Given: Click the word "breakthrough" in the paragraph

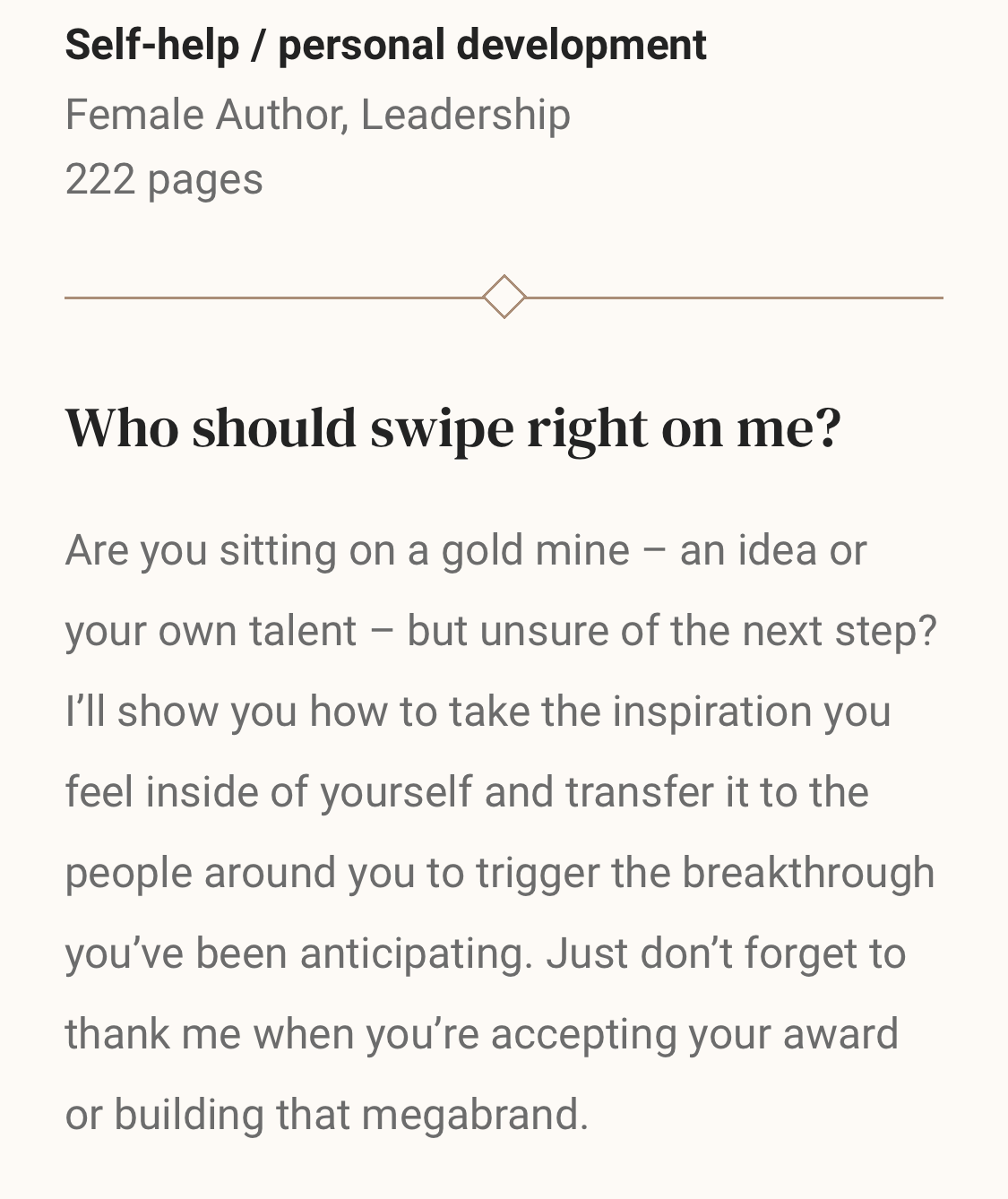Looking at the screenshot, I should pos(808,872).
